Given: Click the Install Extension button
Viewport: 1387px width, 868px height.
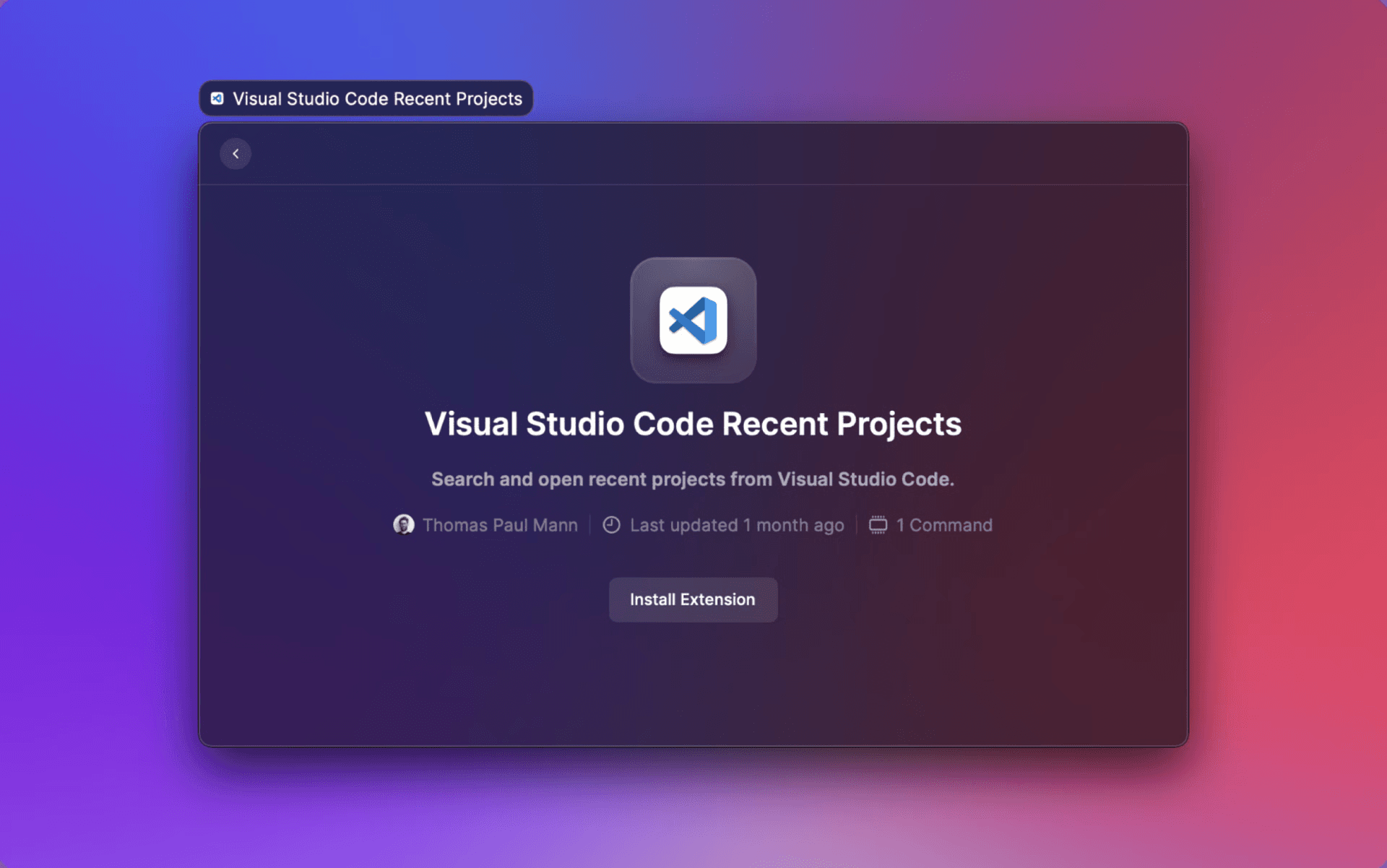Looking at the screenshot, I should (693, 599).
